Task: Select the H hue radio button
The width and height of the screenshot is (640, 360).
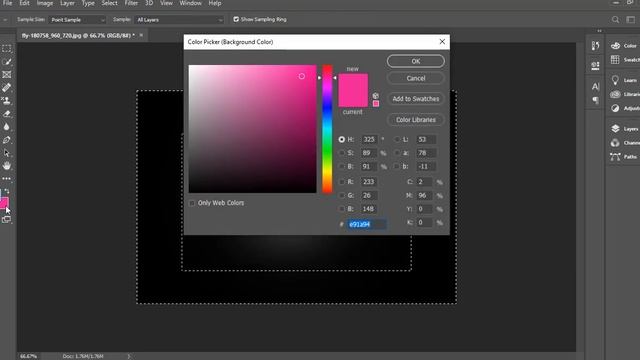Action: [342, 139]
